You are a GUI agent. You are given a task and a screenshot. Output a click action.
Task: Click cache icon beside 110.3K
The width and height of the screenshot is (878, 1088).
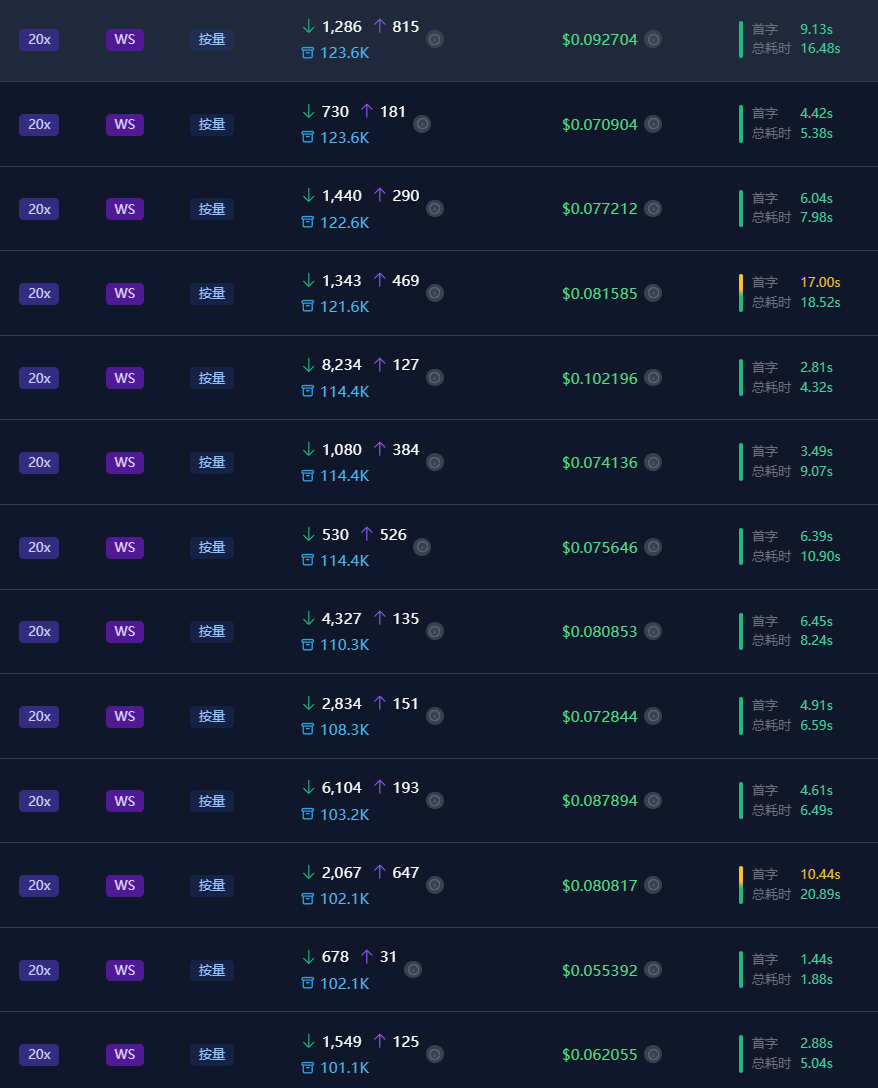pos(307,645)
